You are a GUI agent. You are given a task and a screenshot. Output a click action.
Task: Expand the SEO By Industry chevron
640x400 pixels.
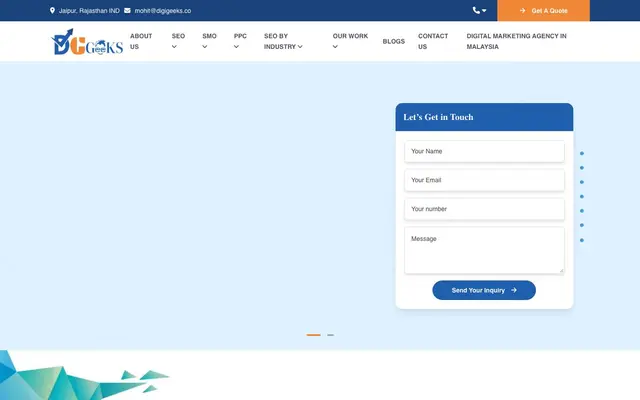pos(300,47)
